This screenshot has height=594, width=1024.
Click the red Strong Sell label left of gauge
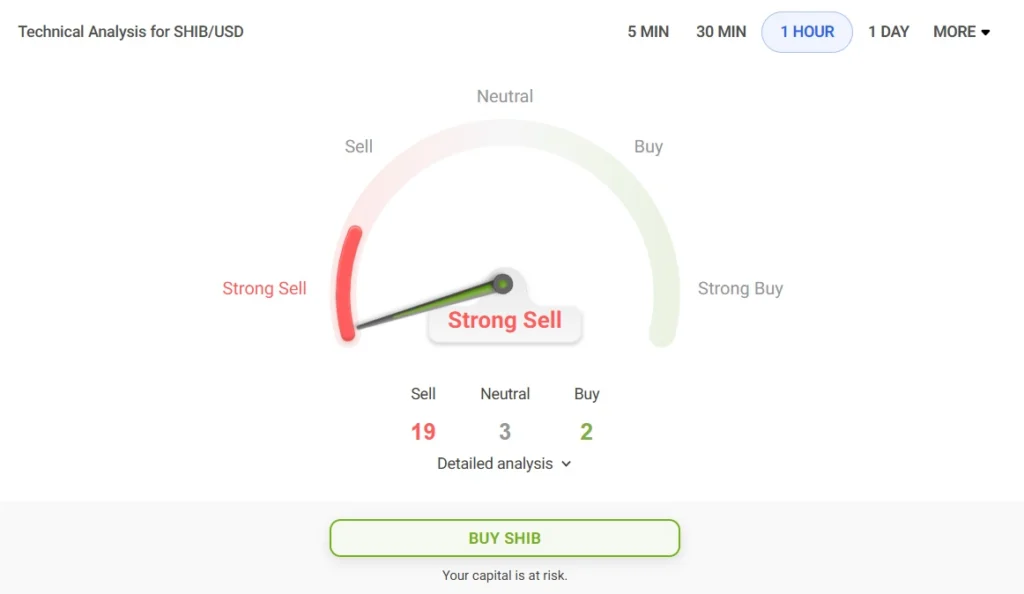click(x=264, y=289)
